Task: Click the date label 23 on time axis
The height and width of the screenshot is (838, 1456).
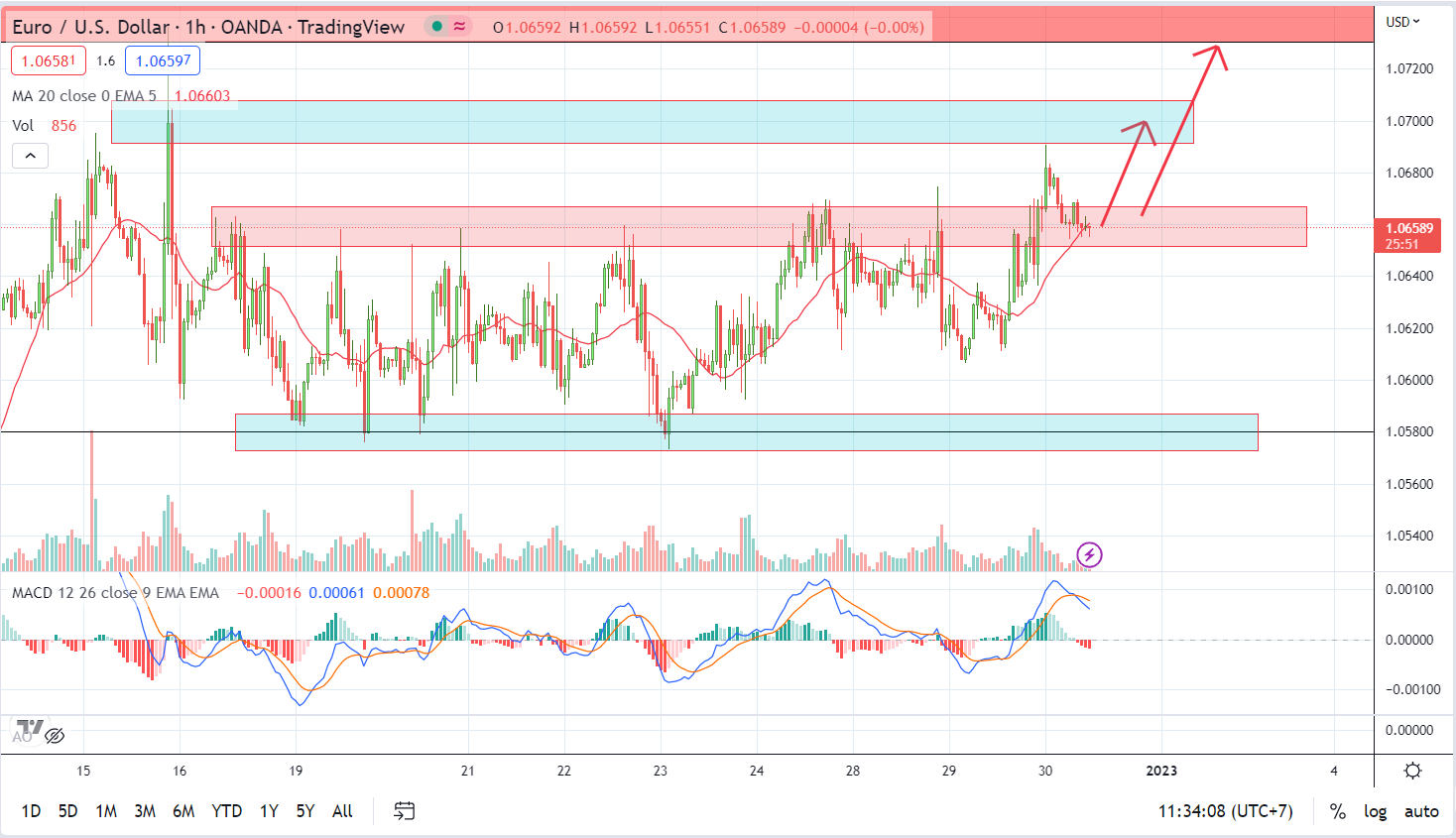Action: (661, 771)
